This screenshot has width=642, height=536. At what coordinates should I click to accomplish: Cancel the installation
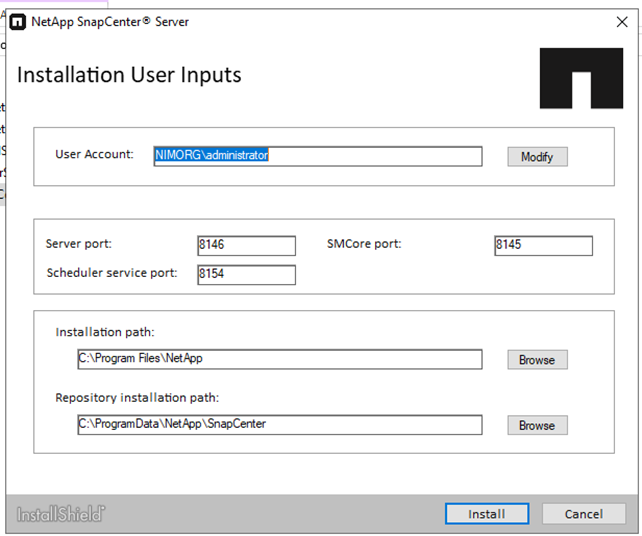[583, 514]
